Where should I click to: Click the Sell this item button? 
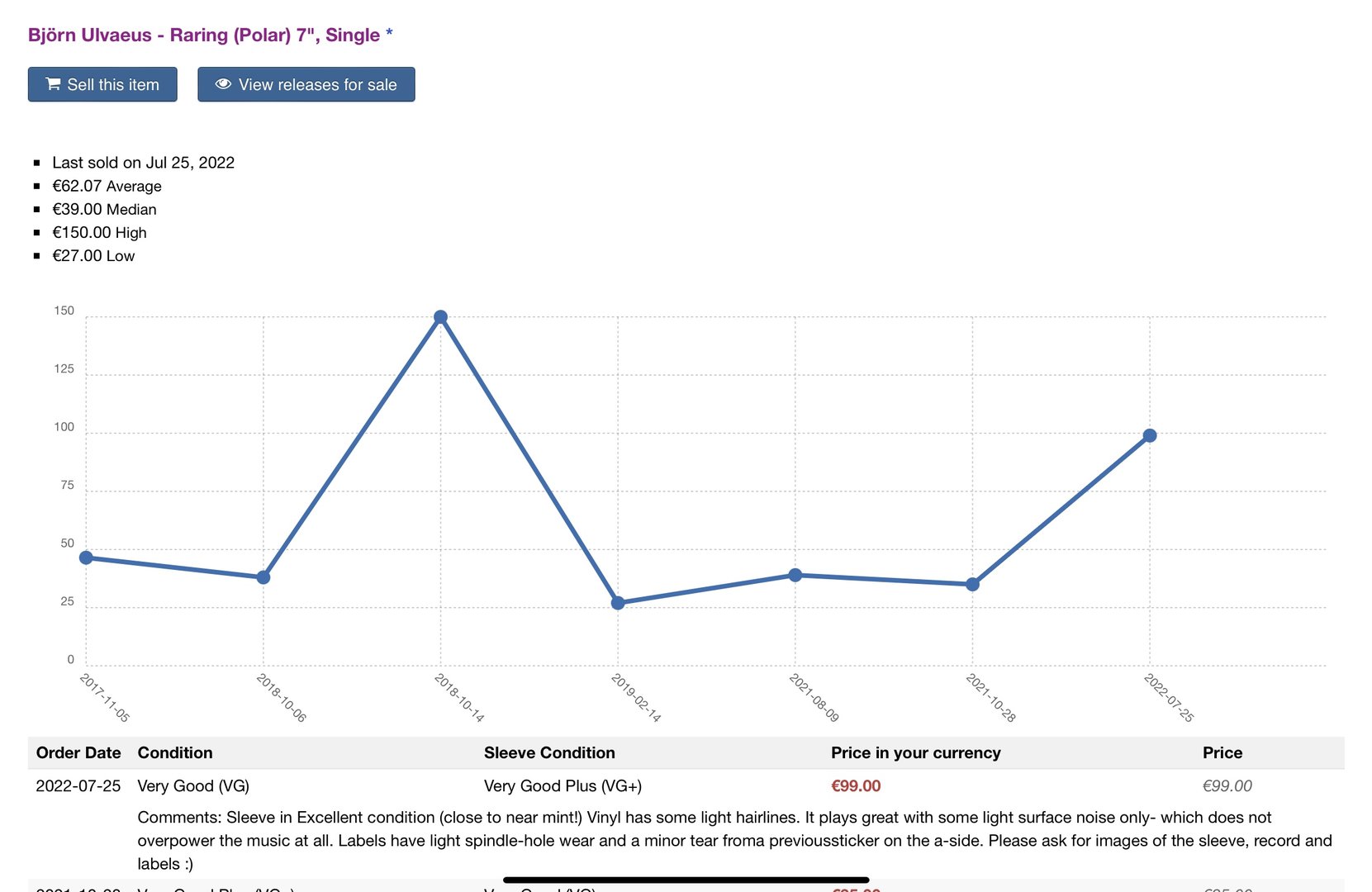[102, 84]
